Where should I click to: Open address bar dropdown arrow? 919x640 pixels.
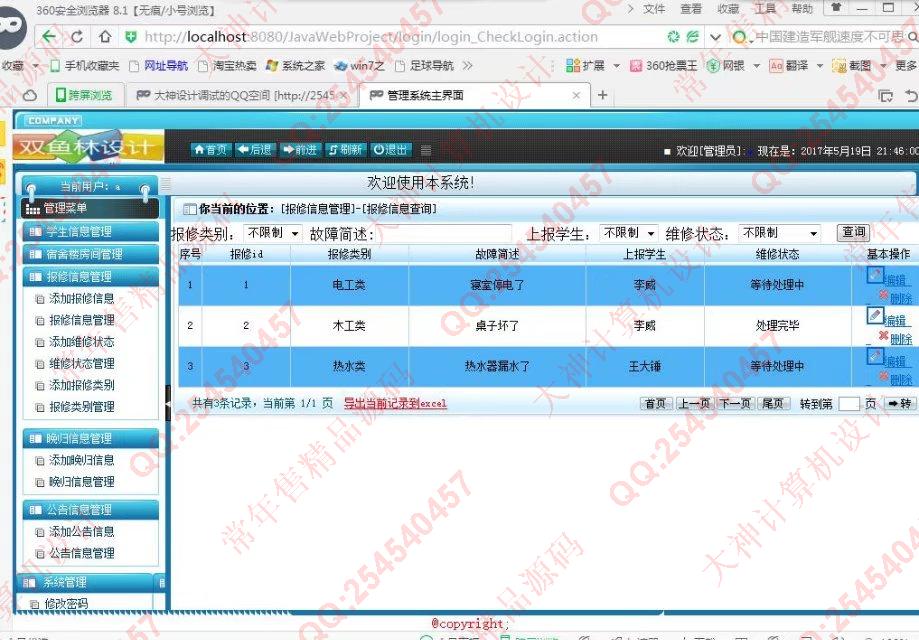[x=715, y=37]
